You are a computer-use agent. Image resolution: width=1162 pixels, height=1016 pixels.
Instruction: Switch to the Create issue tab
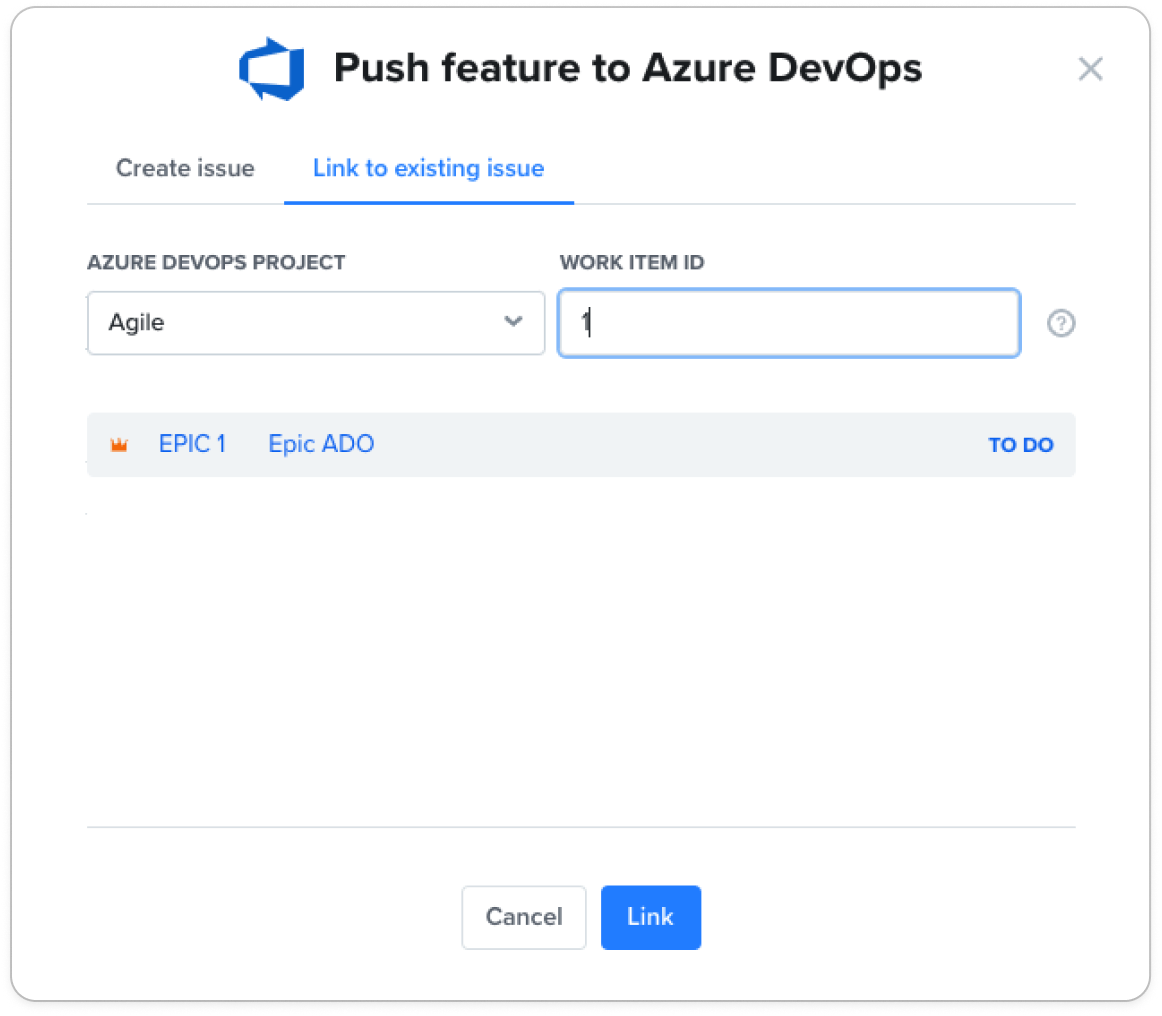click(185, 168)
